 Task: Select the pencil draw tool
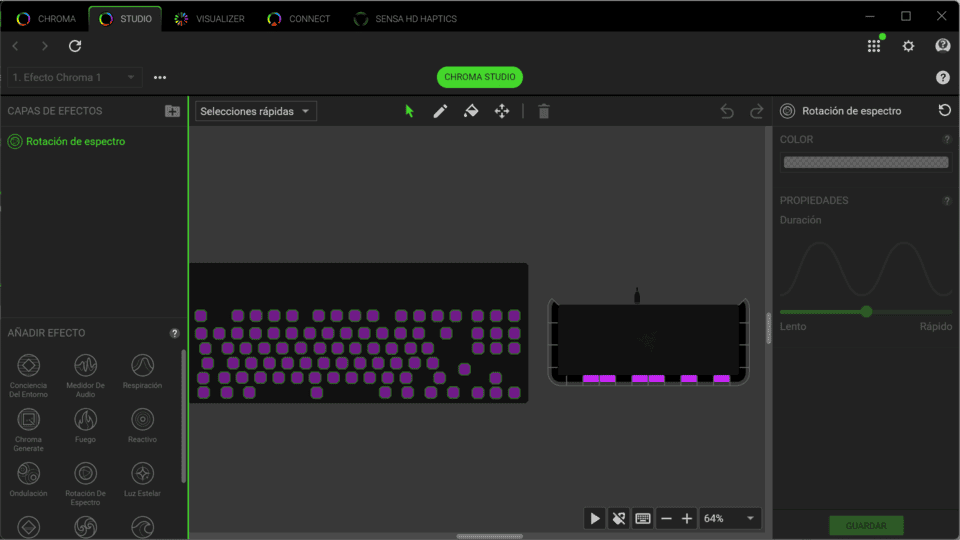pos(440,111)
